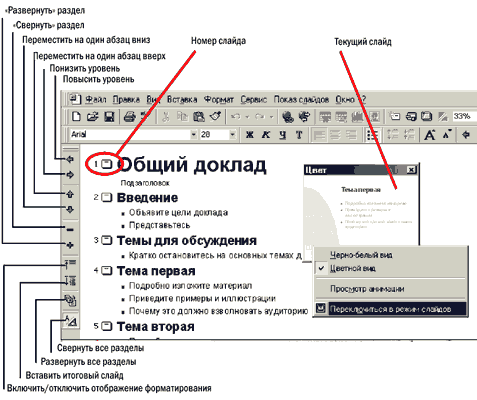The width and height of the screenshot is (477, 400).
Task: Click the Redo arrow icon
Action: [260, 116]
